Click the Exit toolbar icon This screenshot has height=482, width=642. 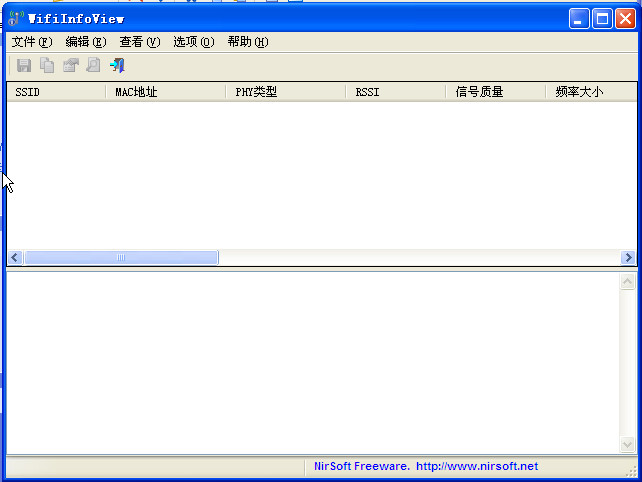tap(117, 66)
